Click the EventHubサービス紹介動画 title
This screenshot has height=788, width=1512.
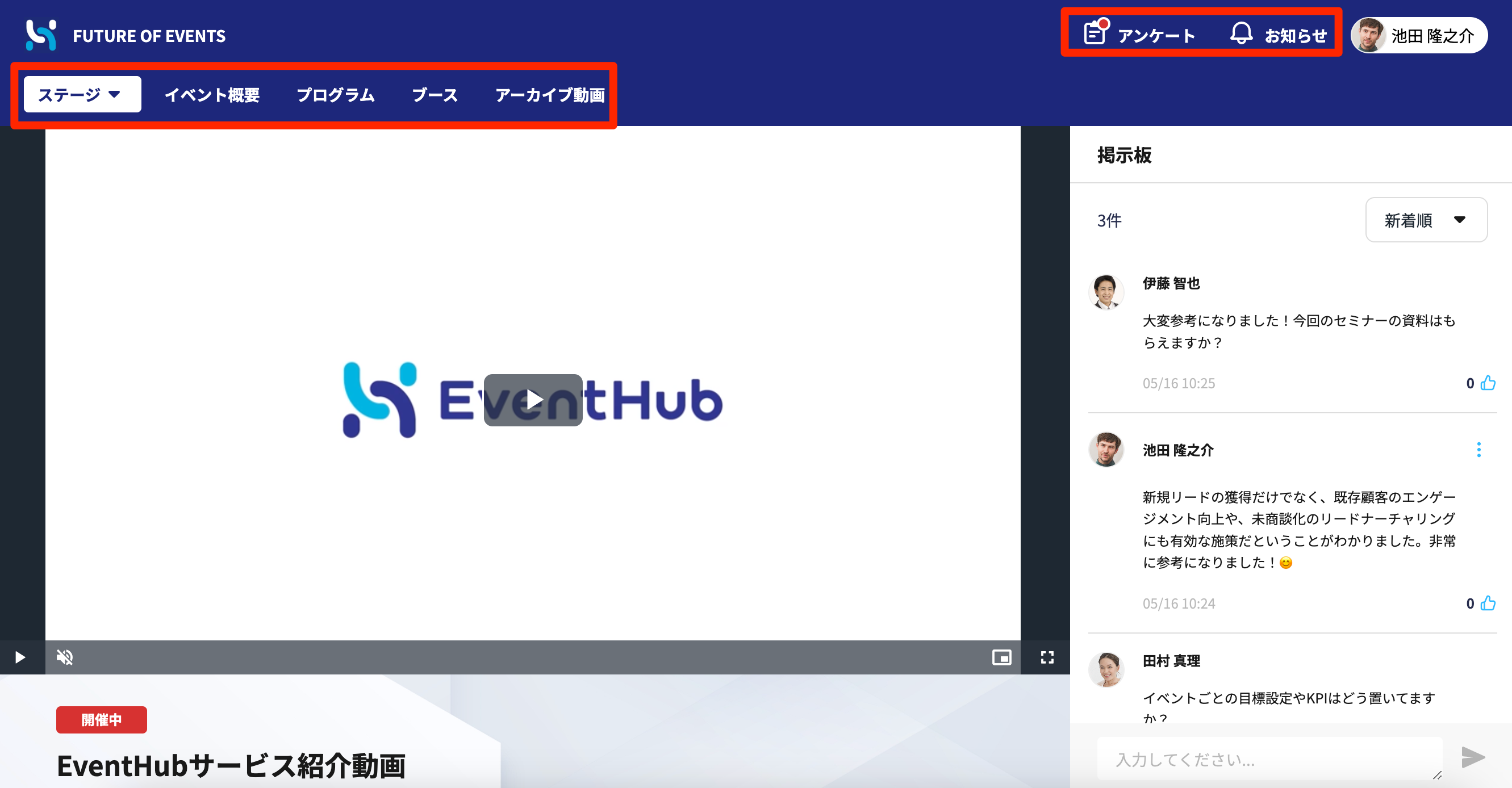231,765
